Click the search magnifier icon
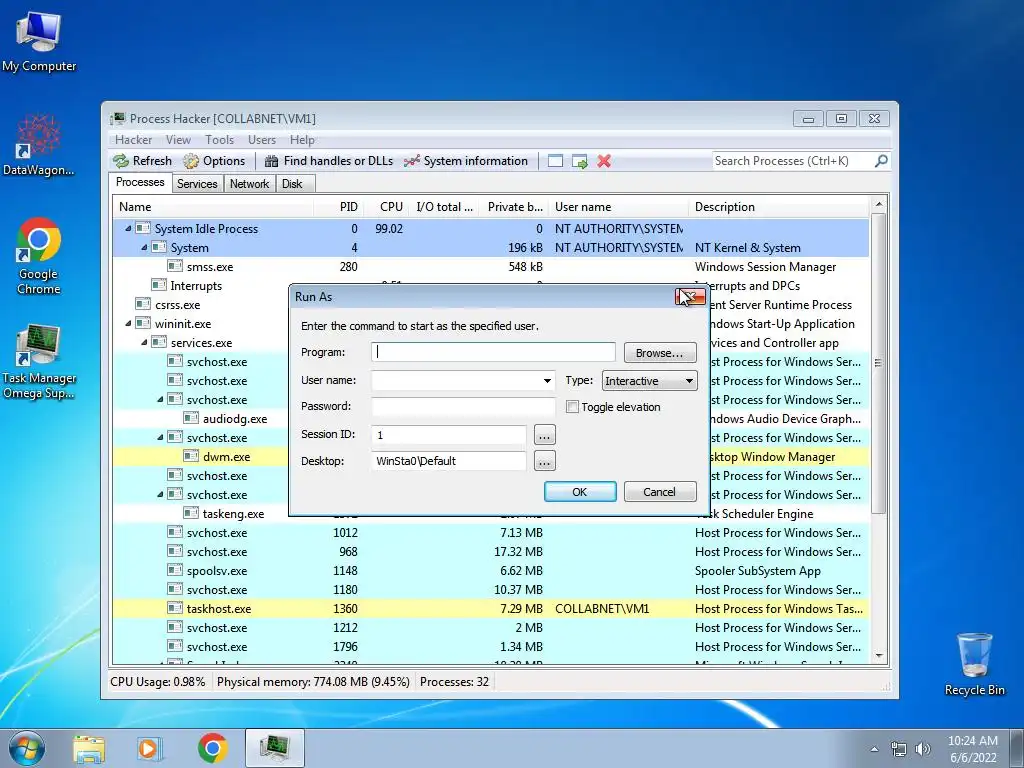The height and width of the screenshot is (768, 1024). coord(881,161)
